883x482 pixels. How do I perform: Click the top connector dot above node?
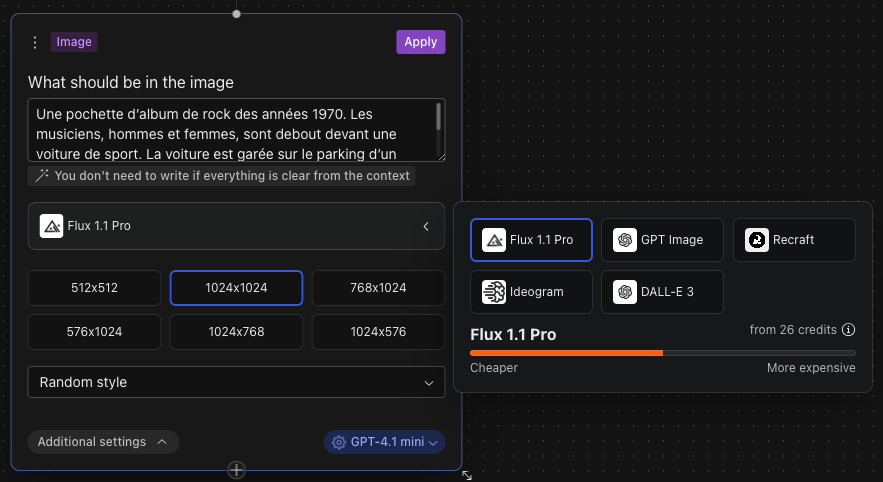pyautogui.click(x=236, y=14)
